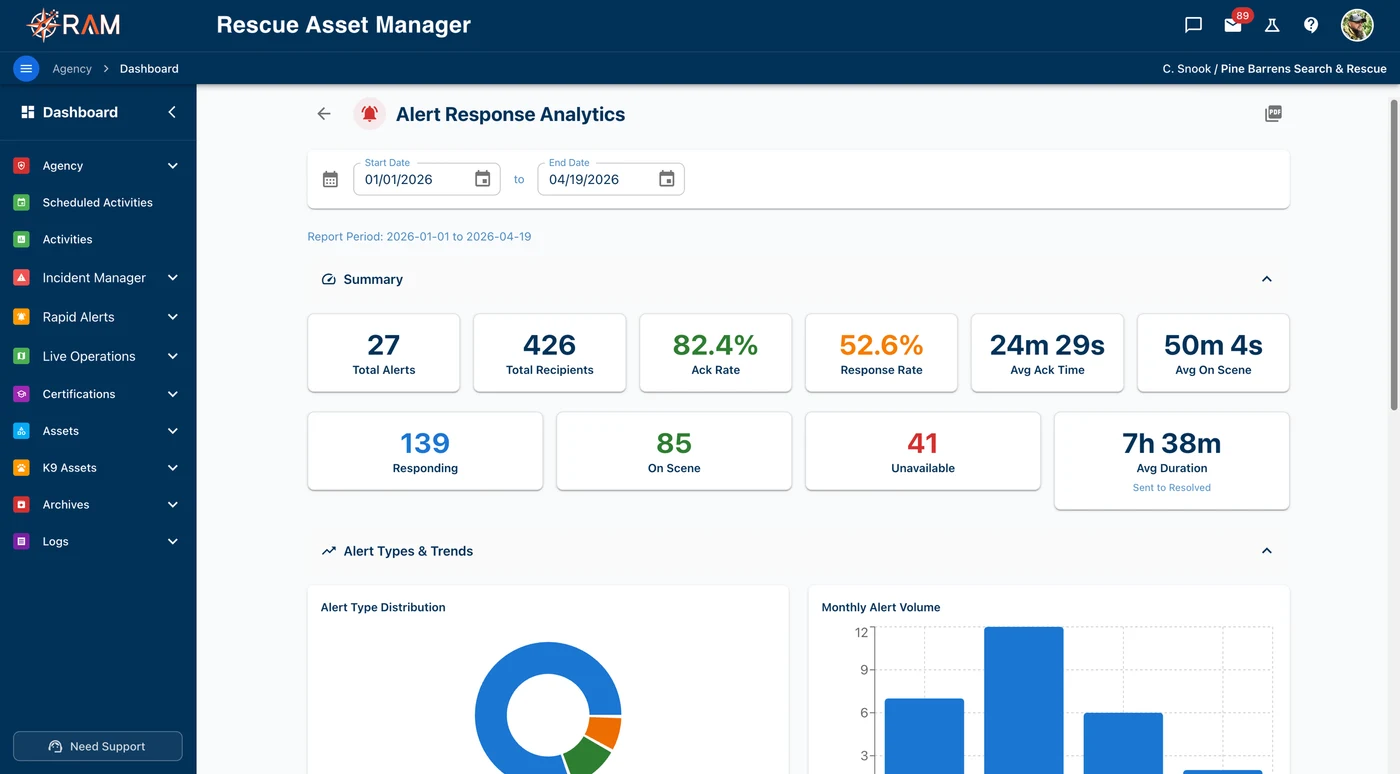
Task: Click the Assets sidebar icon
Action: pos(21,431)
